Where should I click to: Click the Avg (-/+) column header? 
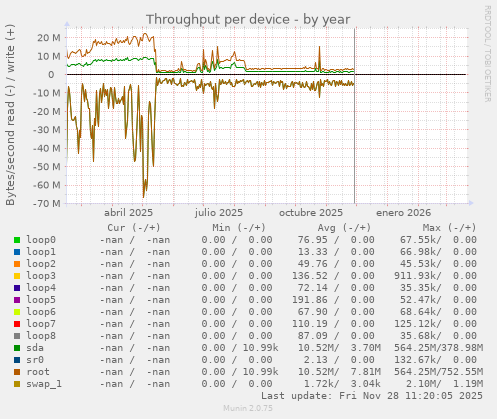(344, 228)
